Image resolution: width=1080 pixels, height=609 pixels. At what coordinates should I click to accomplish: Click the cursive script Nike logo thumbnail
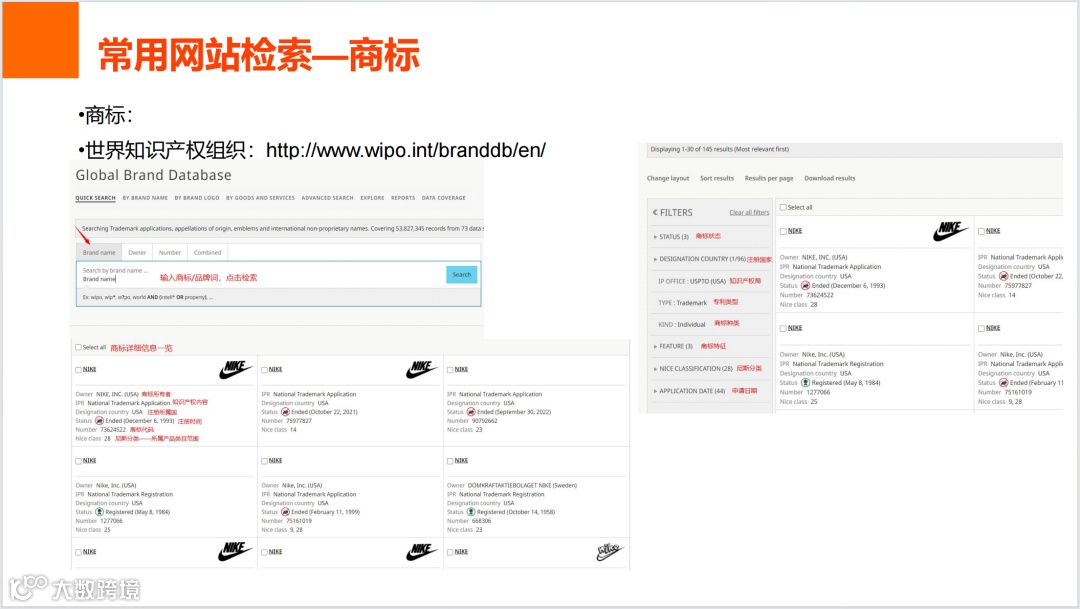[610, 552]
